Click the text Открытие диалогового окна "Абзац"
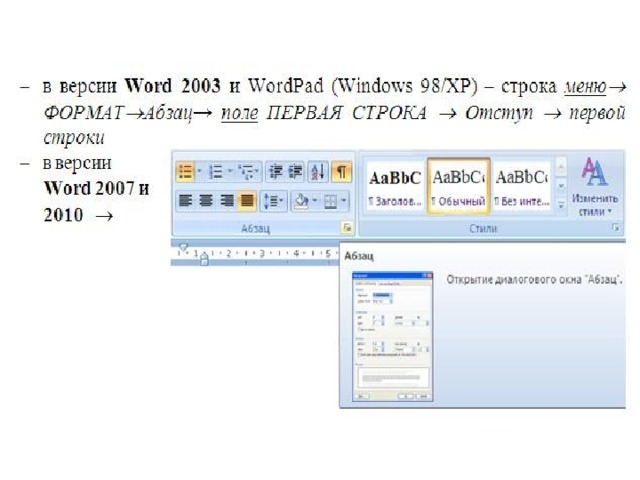The image size is (640, 480). (534, 280)
